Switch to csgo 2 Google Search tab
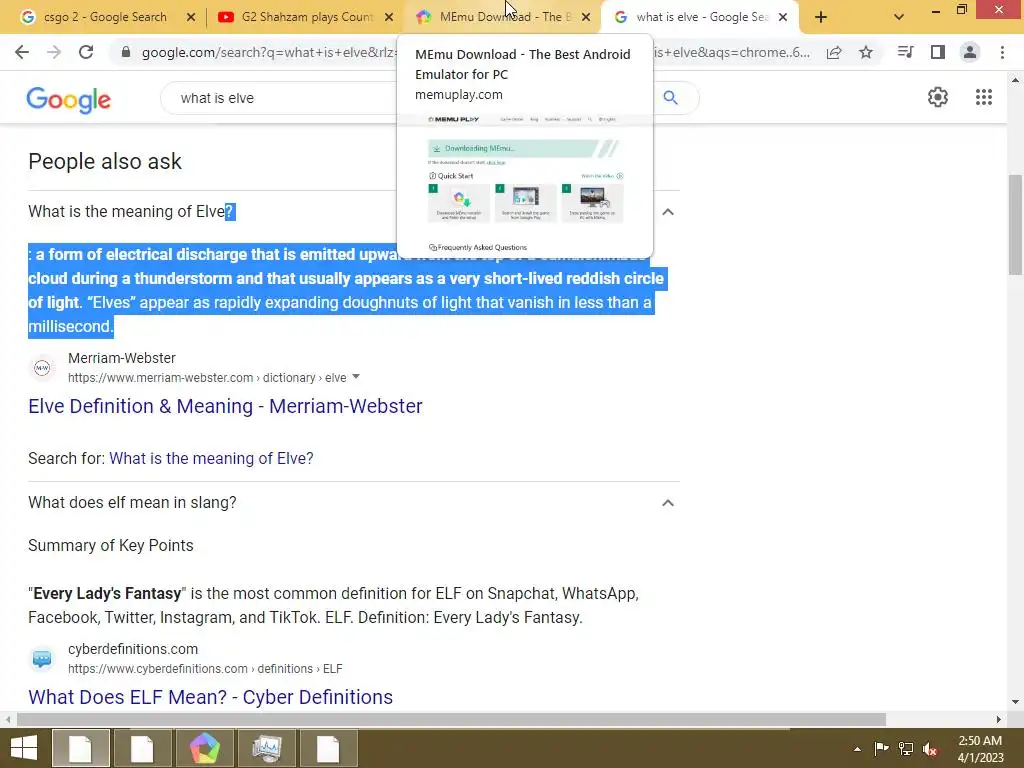The image size is (1024, 768). (104, 17)
